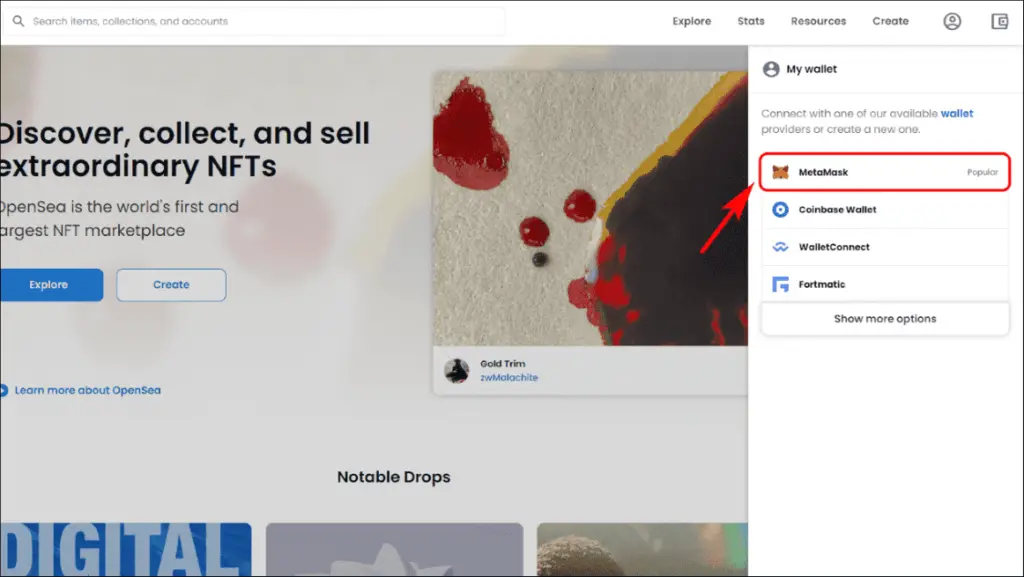This screenshot has width=1024, height=577.
Task: Select WalletConnect option
Action: (885, 247)
